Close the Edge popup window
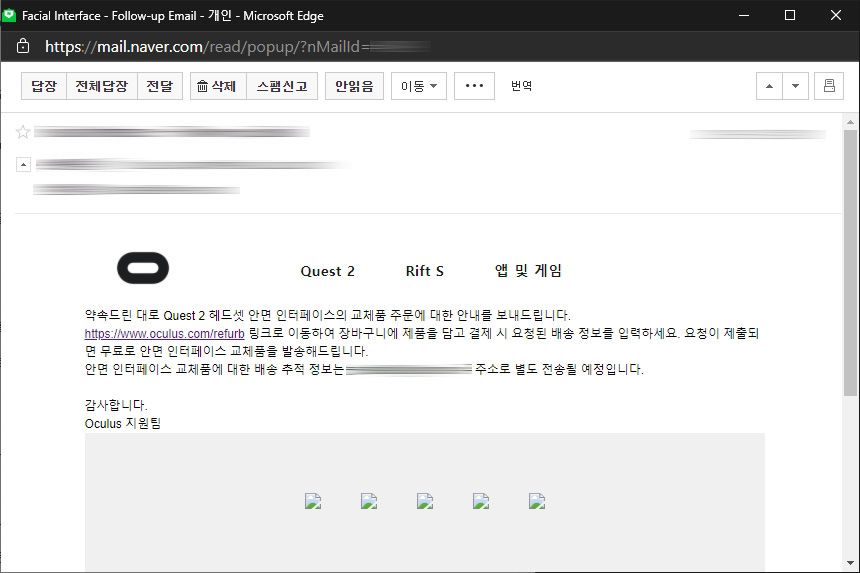This screenshot has width=860, height=573. pyautogui.click(x=836, y=15)
